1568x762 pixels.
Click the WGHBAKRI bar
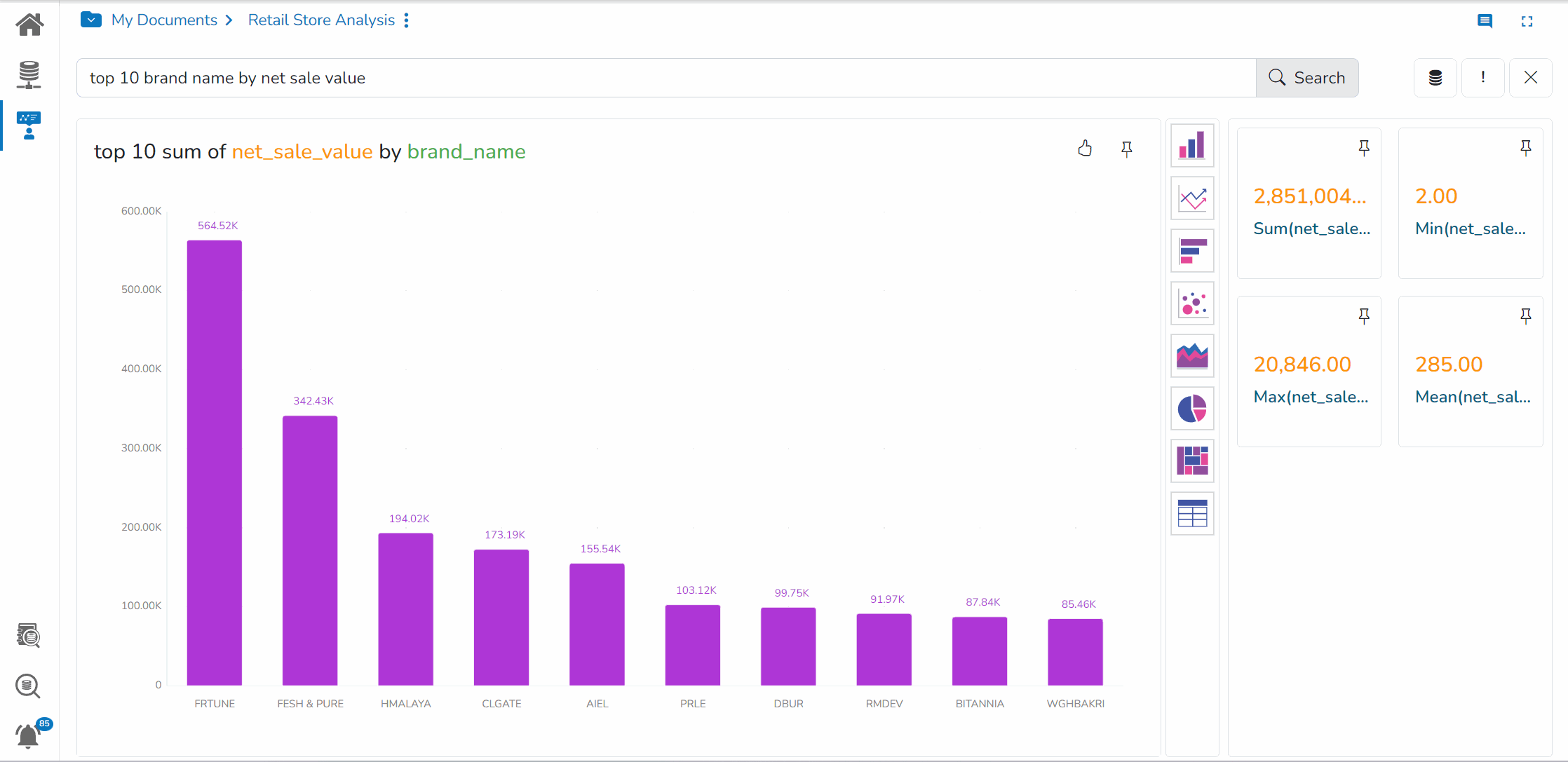[1075, 652]
